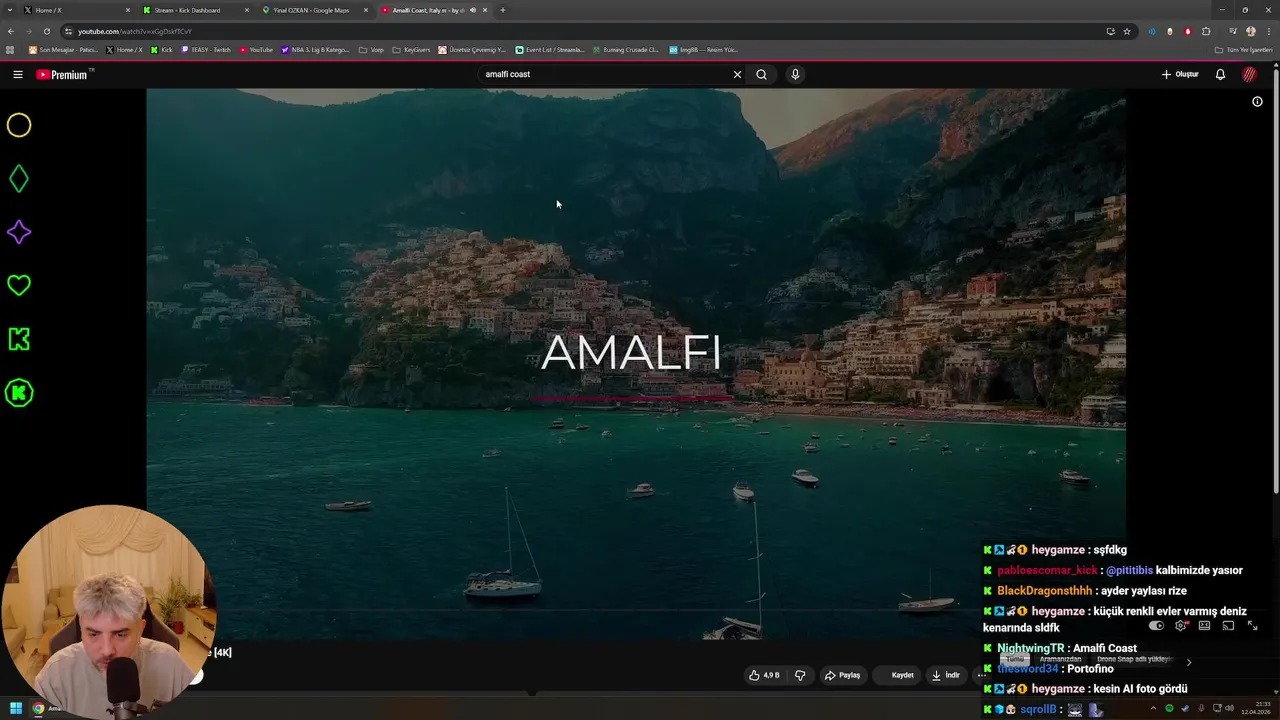Click the green heart overlay icon
This screenshot has width=1280, height=720.
click(x=19, y=286)
